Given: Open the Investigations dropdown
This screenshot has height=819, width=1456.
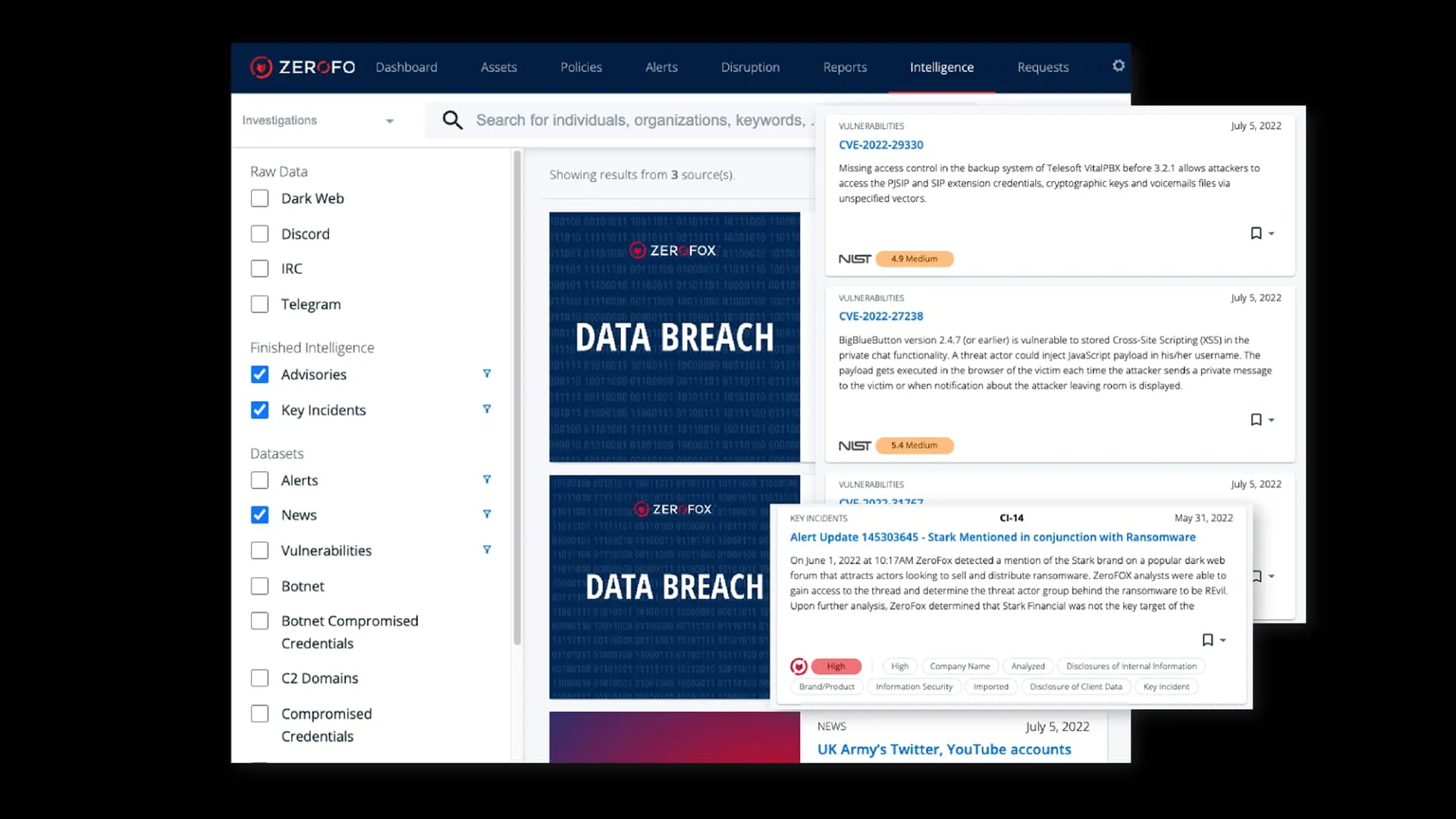Looking at the screenshot, I should tap(317, 121).
